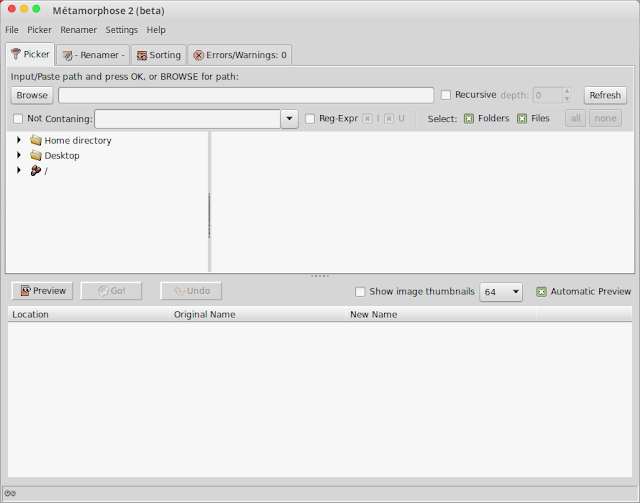Click the Refresh button

point(605,95)
